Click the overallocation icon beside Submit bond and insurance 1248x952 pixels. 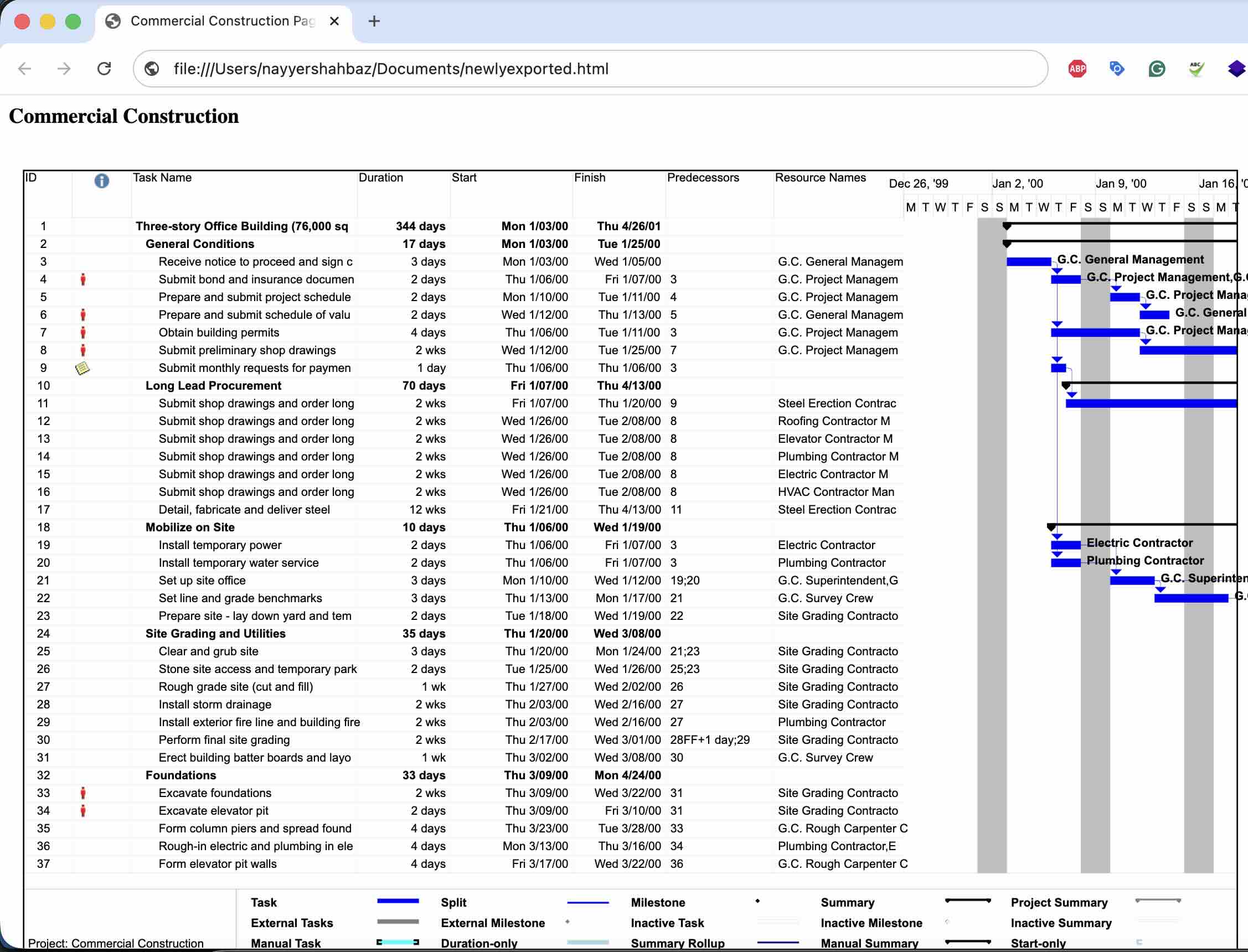tap(83, 280)
